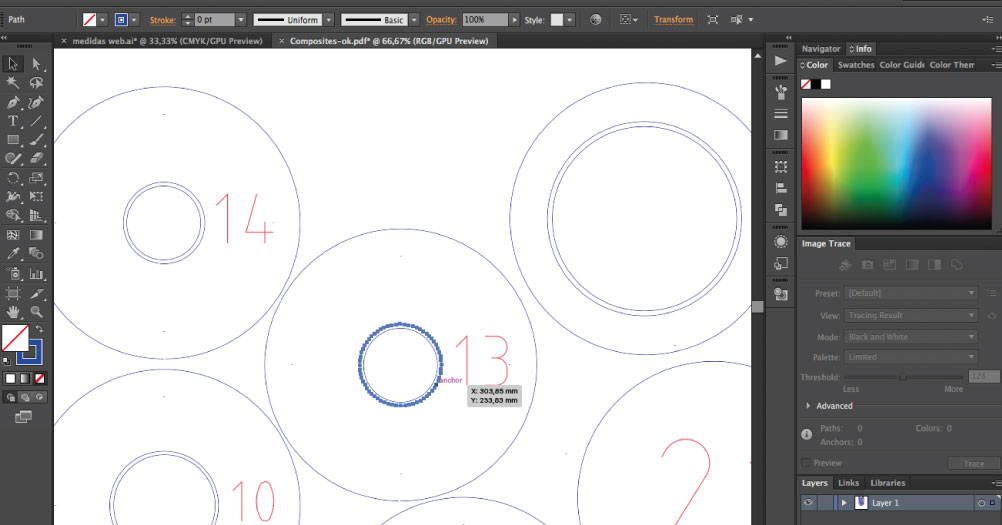Select the Eraser tool

(36, 158)
